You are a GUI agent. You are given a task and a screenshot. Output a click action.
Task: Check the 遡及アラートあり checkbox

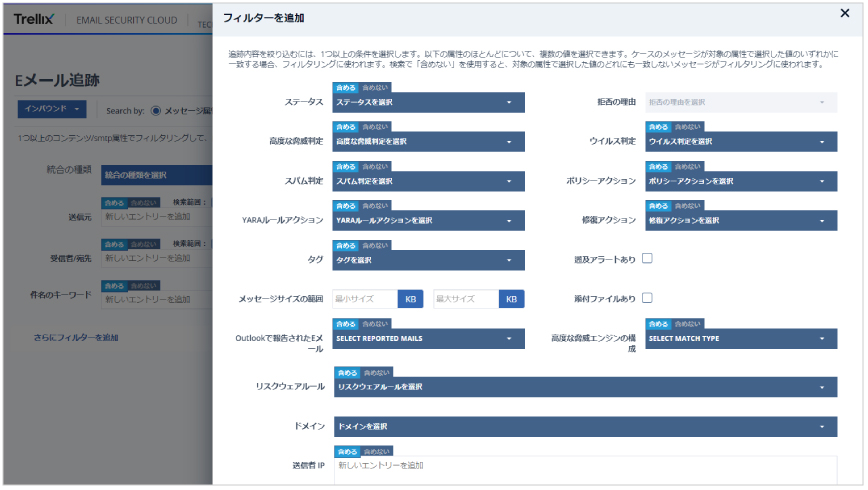(647, 258)
